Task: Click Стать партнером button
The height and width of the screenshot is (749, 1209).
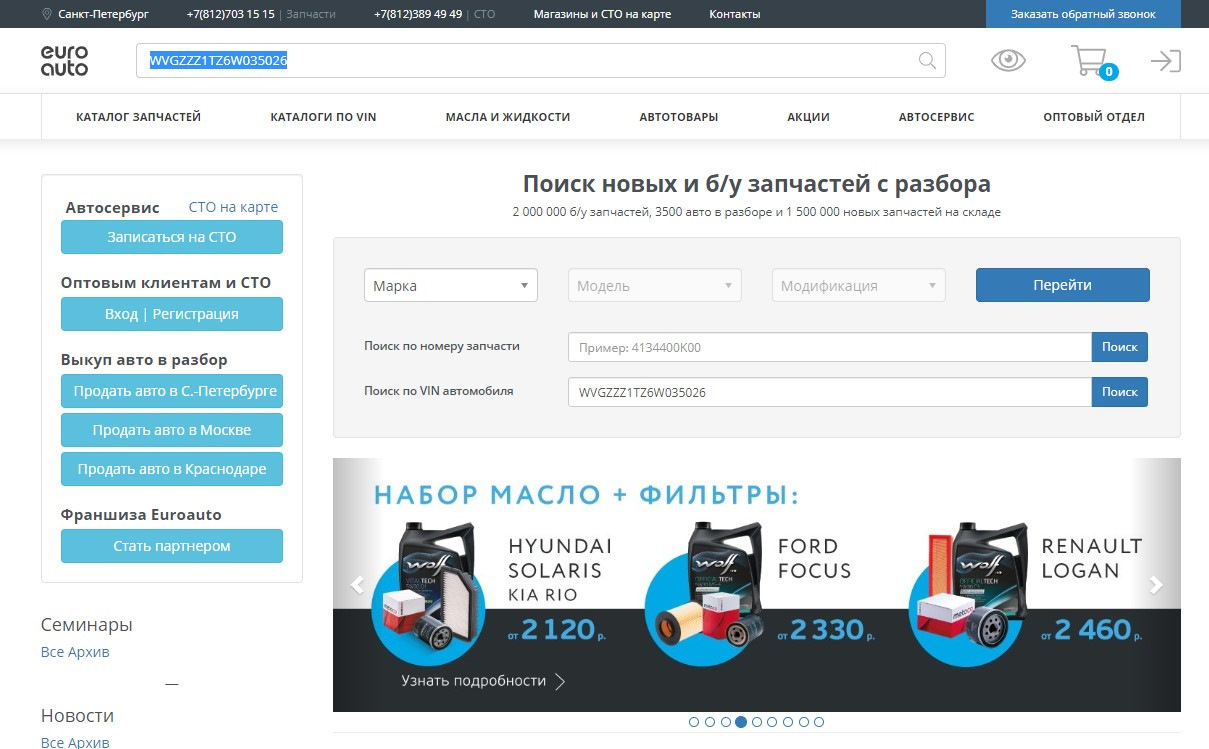Action: [x=172, y=546]
